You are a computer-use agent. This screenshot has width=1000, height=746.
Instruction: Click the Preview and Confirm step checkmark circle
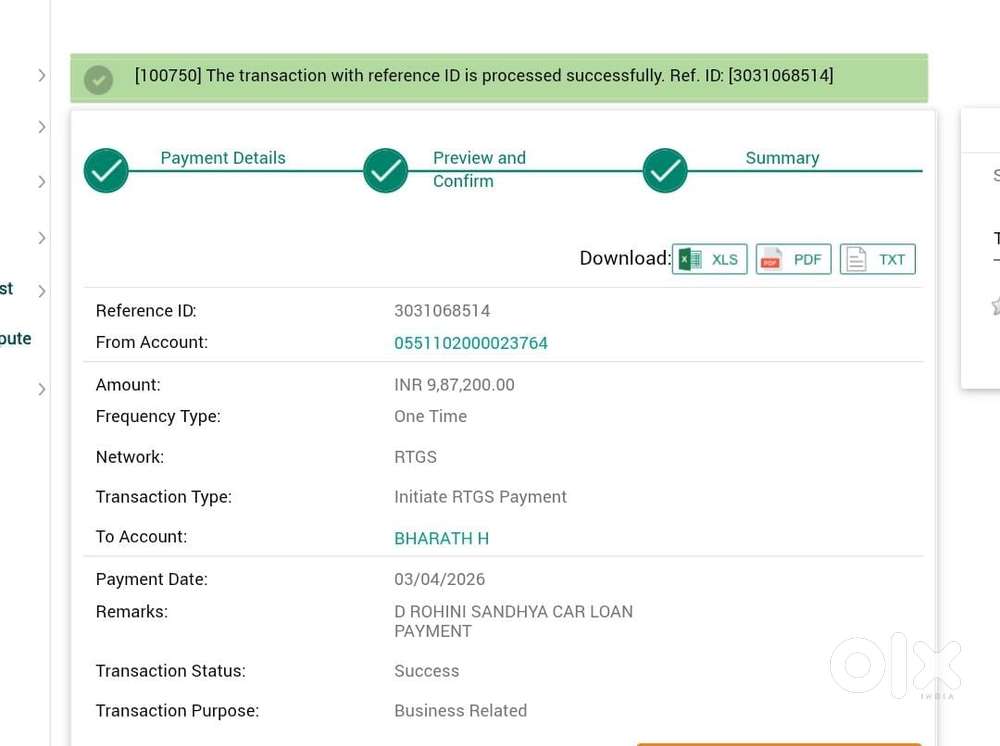click(385, 170)
